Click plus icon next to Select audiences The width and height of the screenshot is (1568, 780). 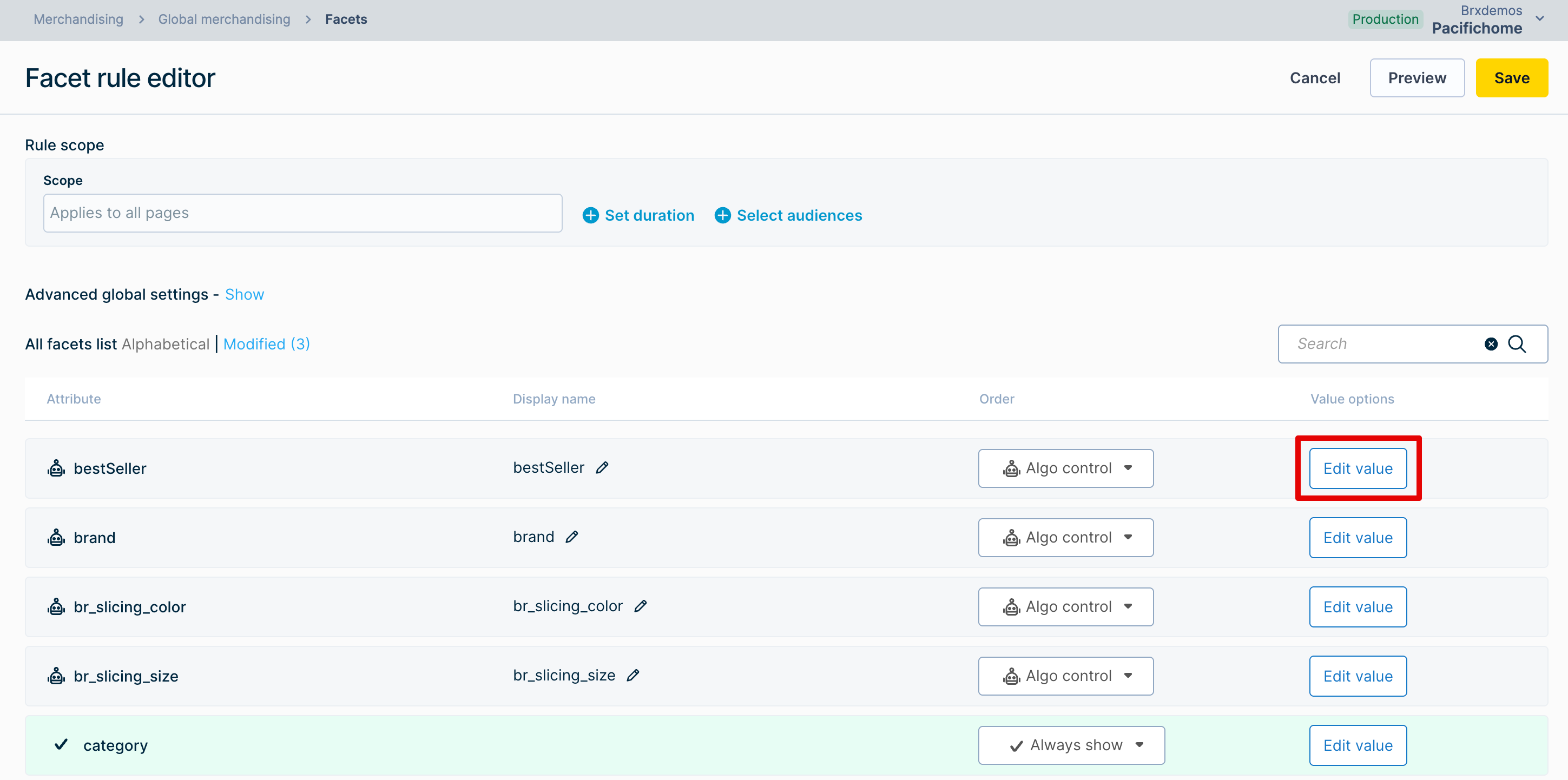722,215
